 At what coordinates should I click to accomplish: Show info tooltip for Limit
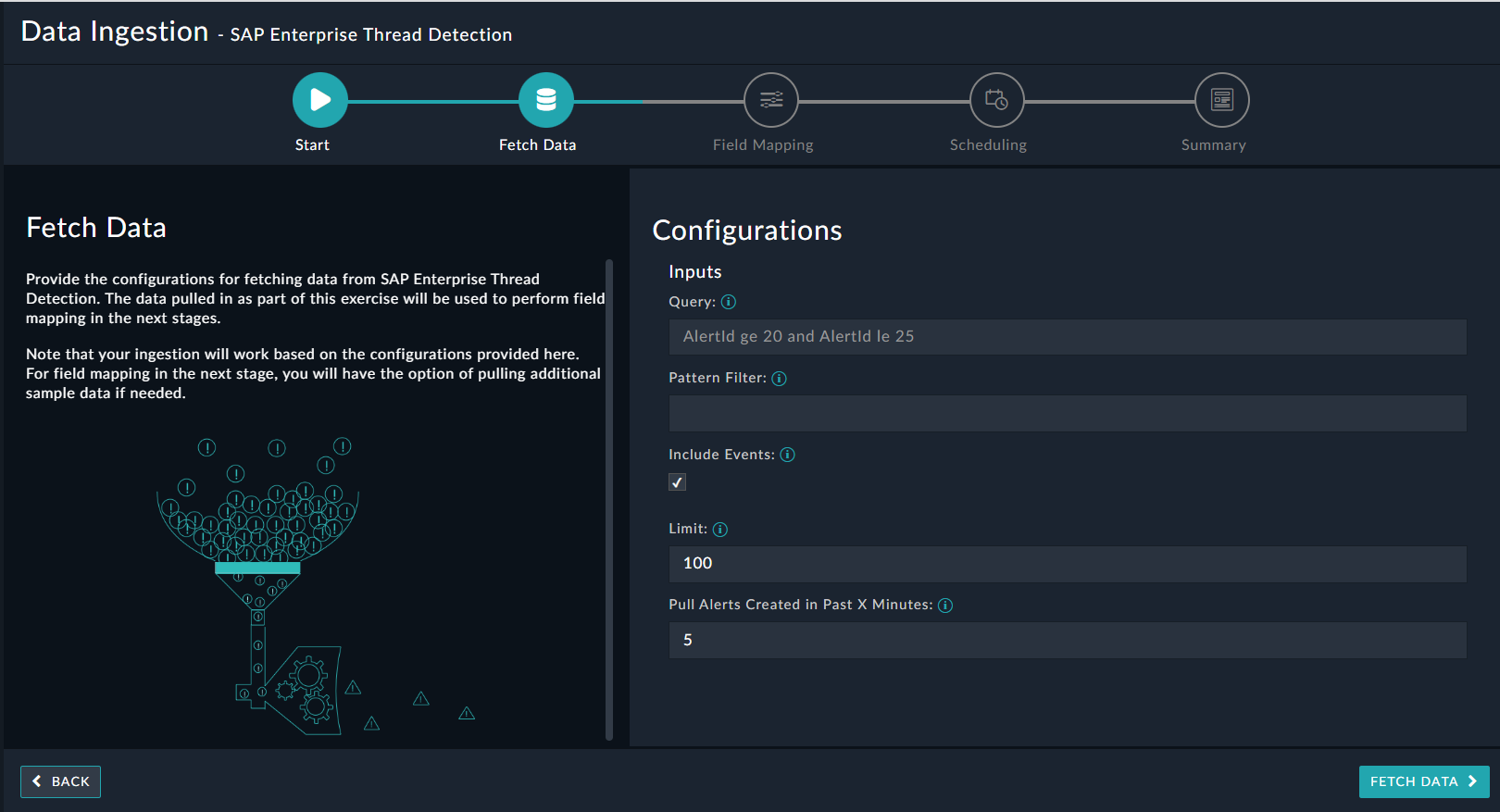(x=720, y=530)
